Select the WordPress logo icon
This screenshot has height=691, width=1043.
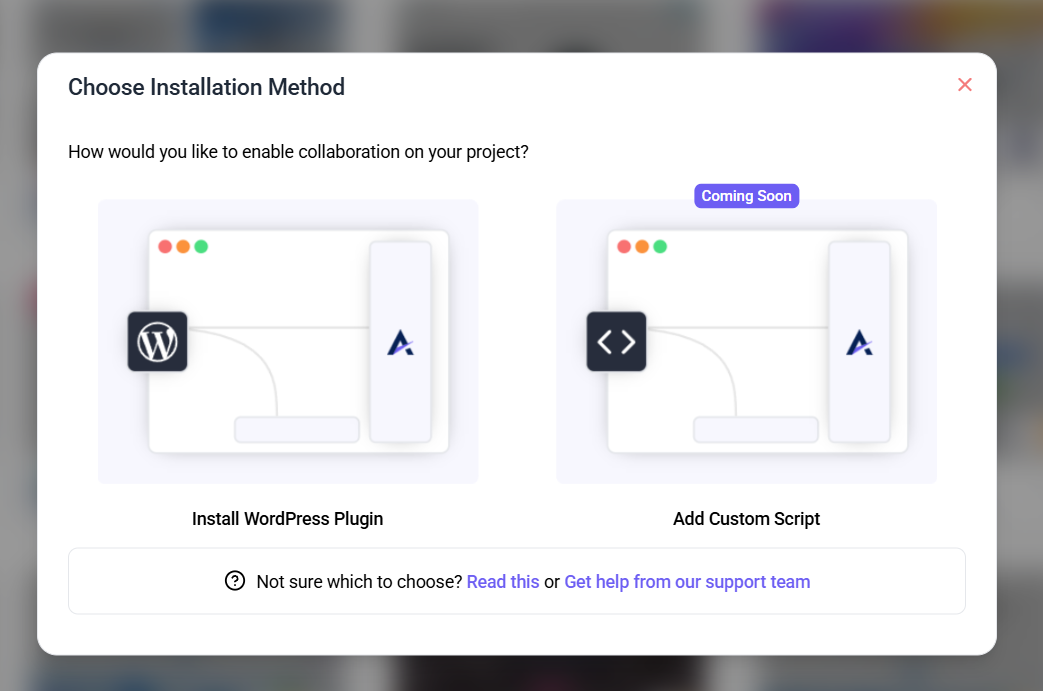pos(158,341)
